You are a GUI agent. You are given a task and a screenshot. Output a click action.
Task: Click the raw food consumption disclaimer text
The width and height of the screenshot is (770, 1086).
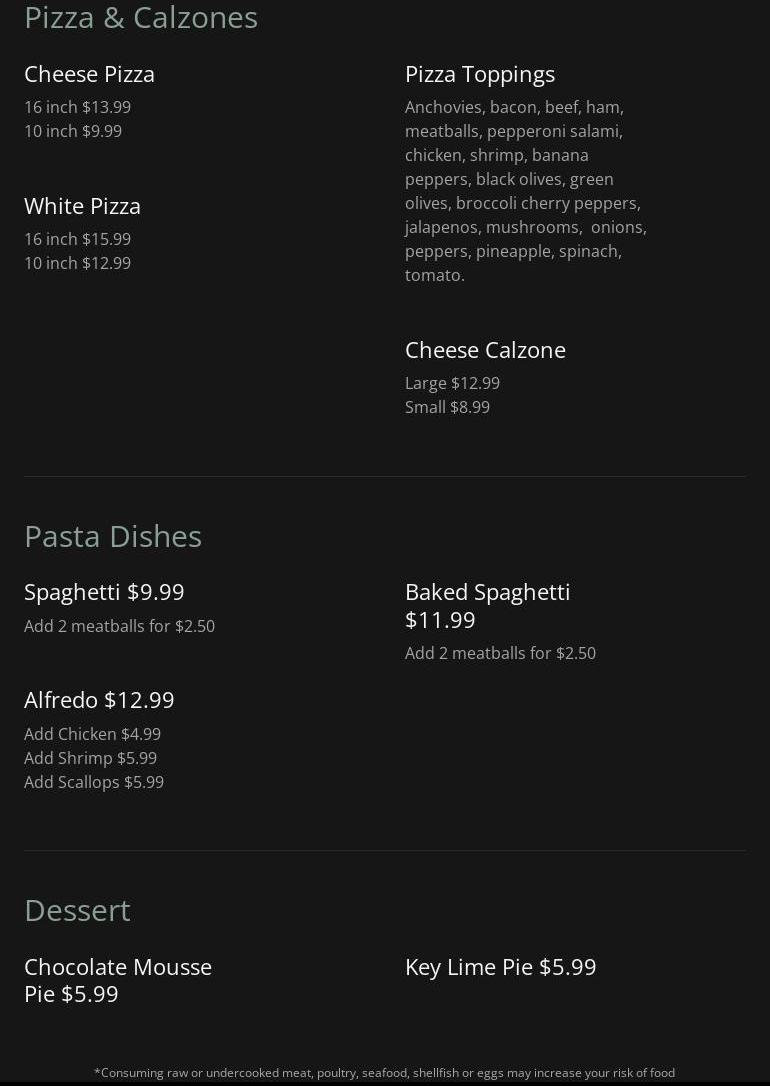coord(384,1073)
